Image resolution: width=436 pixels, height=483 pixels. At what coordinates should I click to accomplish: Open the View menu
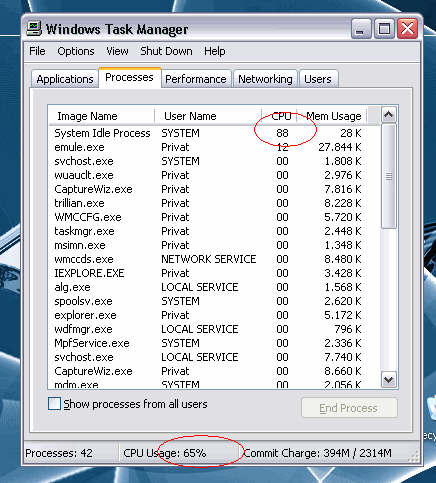[117, 51]
